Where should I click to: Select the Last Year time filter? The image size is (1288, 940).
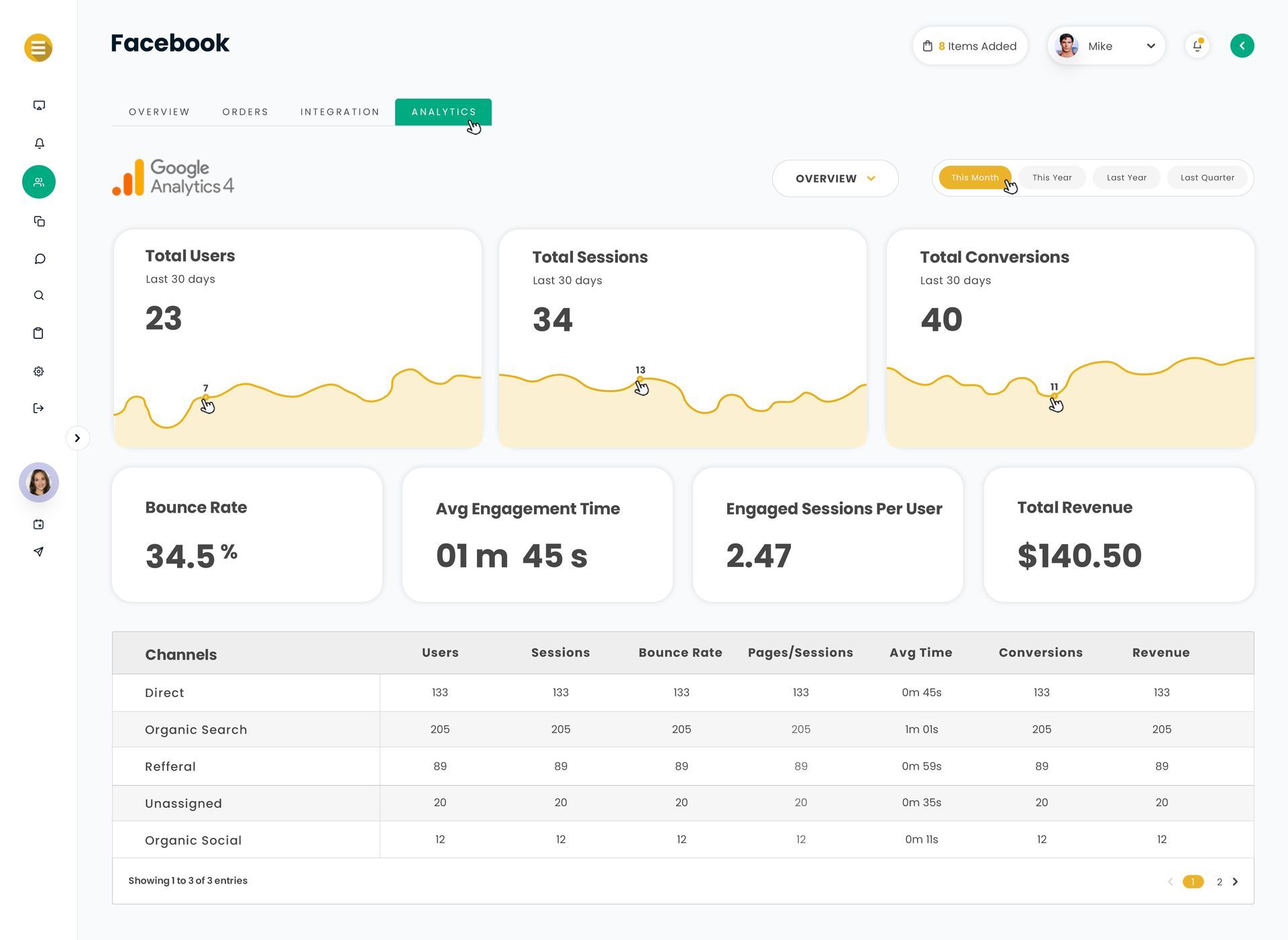pos(1126,178)
